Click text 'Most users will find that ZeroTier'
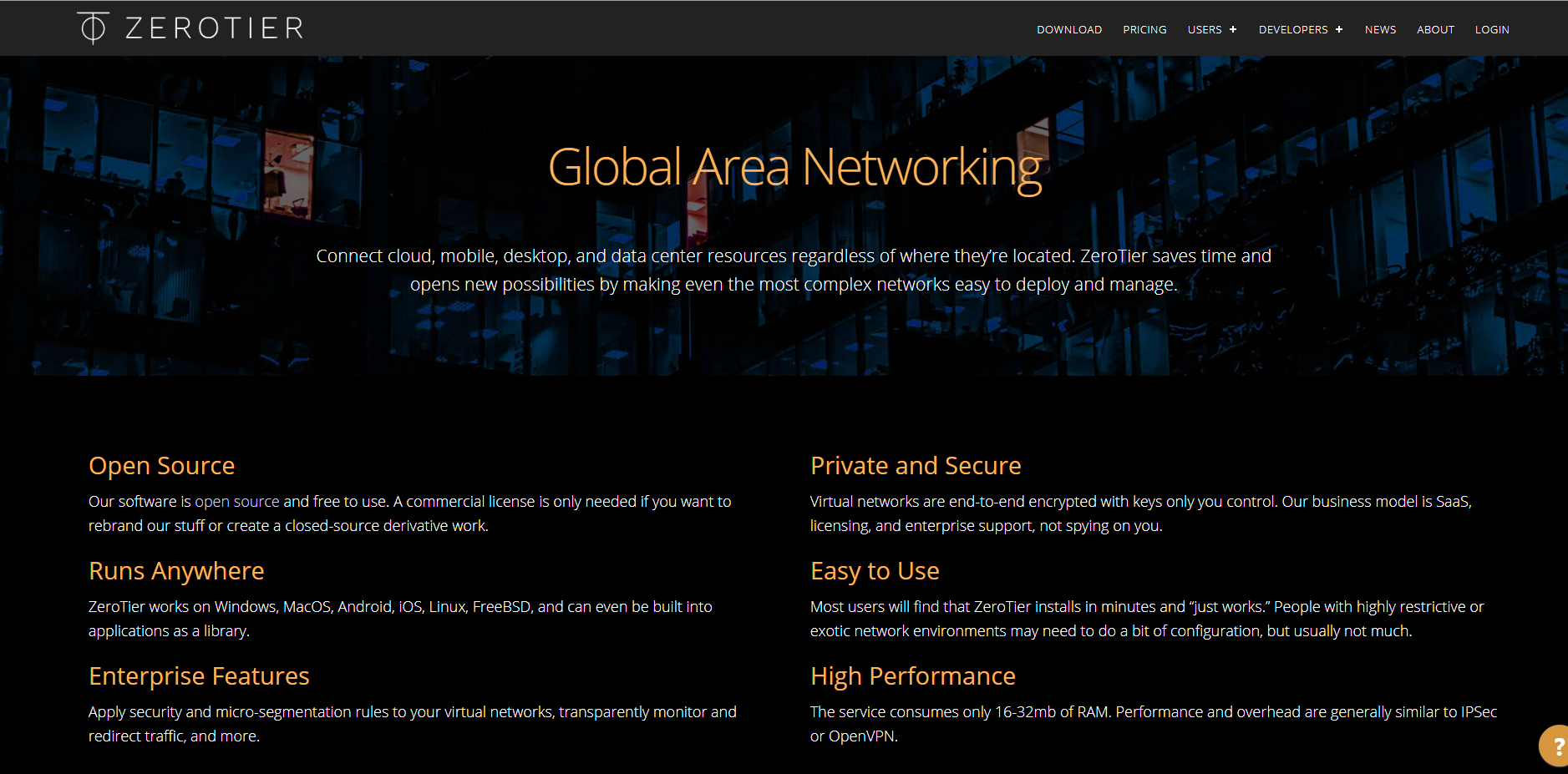Screen dimensions: 1568x774 [1147, 619]
